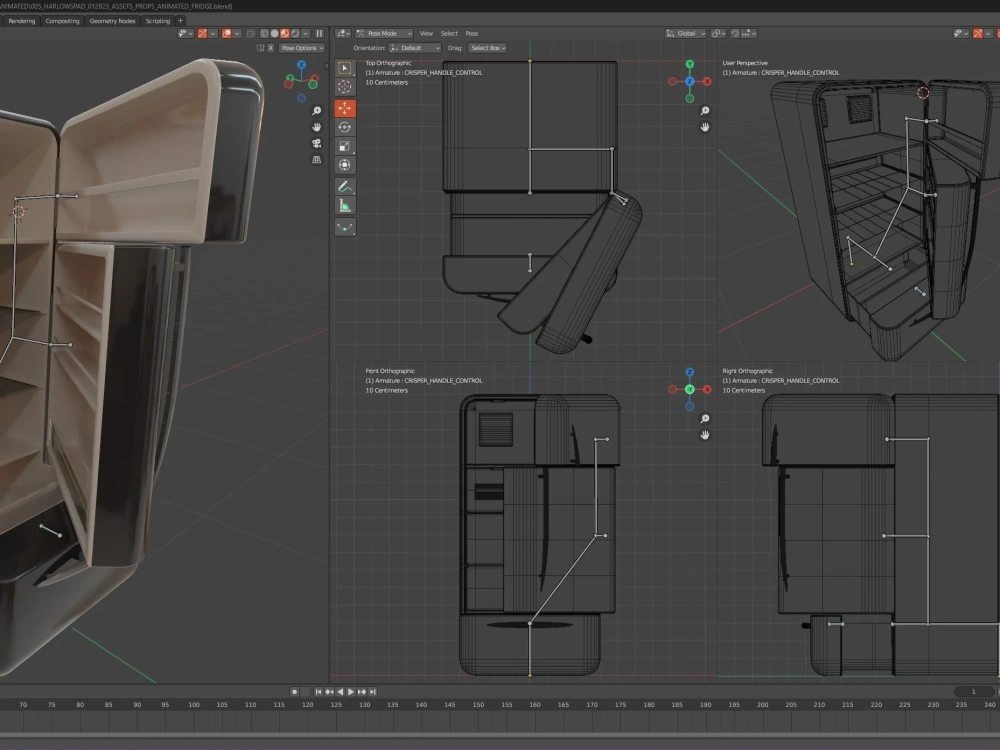Toggle X-ray mode in the header
Image resolution: width=1000 pixels, height=750 pixels.
tap(249, 33)
